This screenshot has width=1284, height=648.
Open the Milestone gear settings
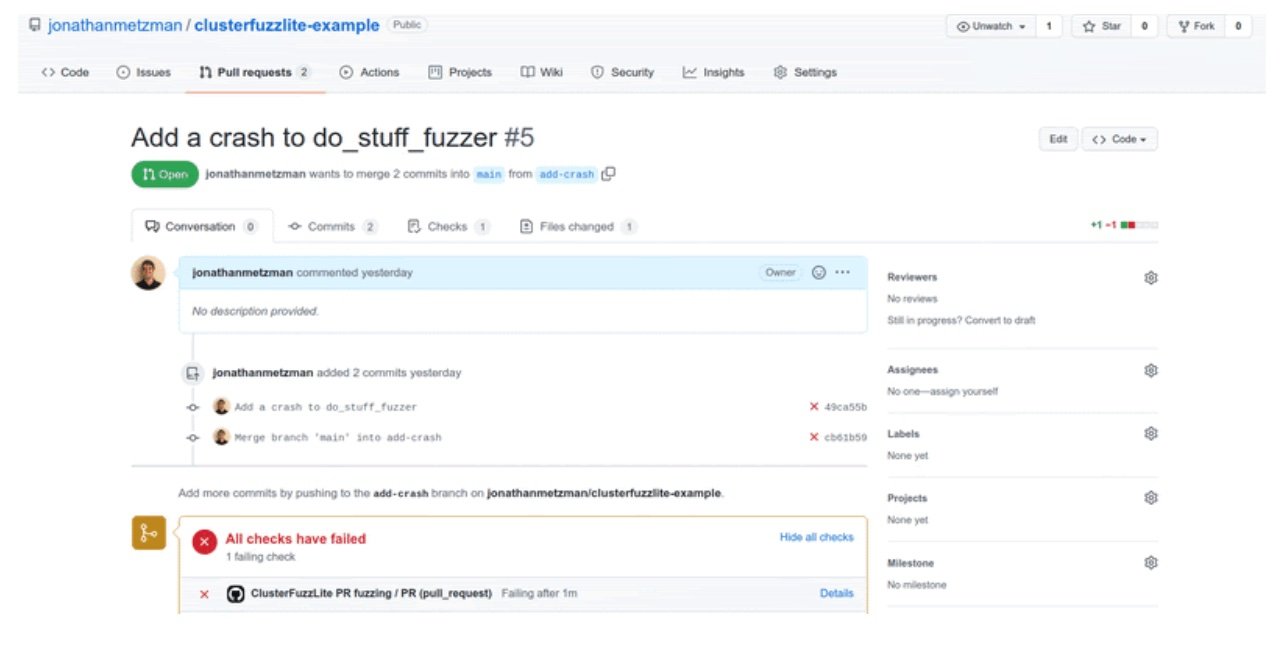tap(1150, 563)
